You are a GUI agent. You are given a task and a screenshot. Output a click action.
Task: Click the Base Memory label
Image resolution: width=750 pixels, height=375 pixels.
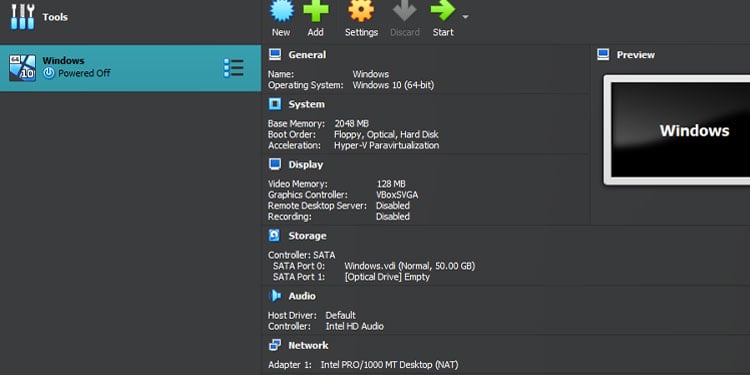pyautogui.click(x=296, y=123)
